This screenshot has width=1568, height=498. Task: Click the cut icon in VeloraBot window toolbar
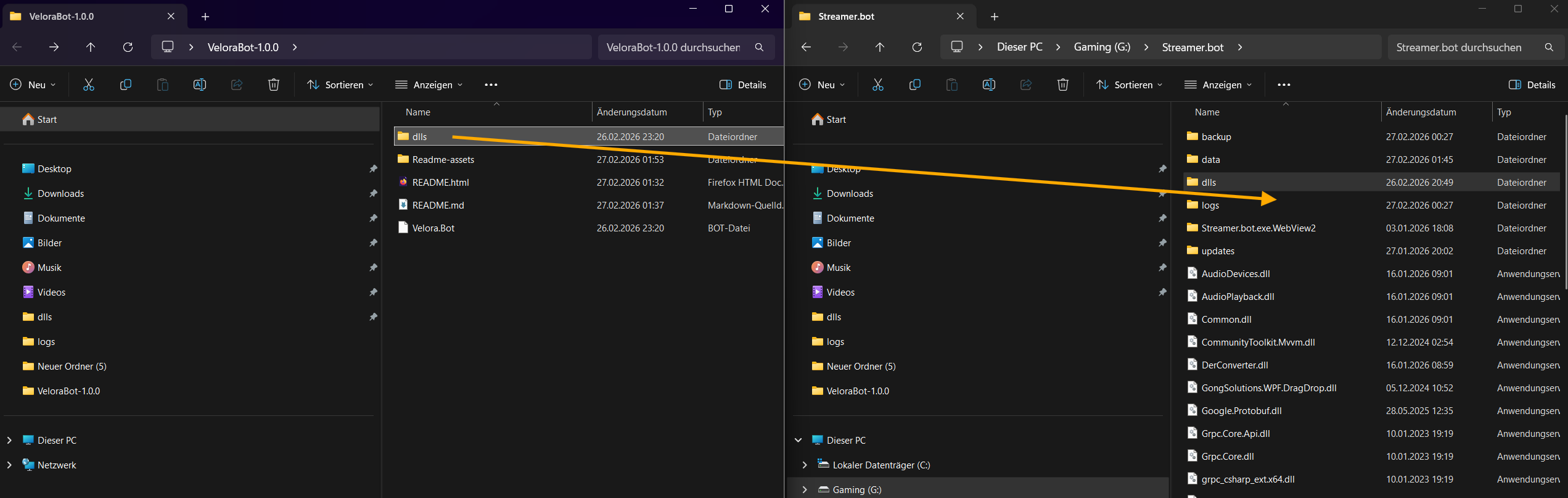pos(89,85)
